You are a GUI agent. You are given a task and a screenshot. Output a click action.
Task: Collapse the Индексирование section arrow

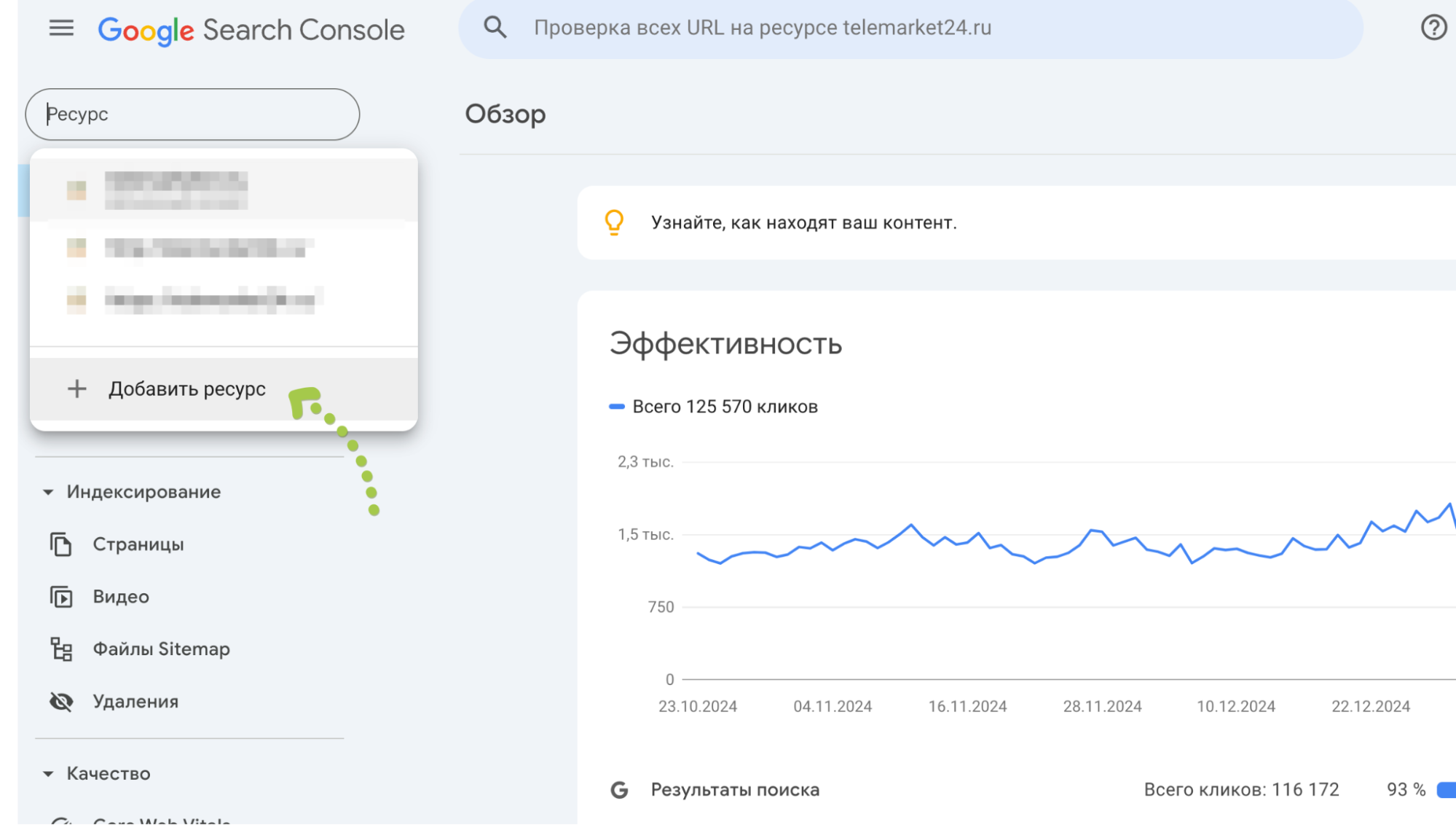click(x=48, y=492)
